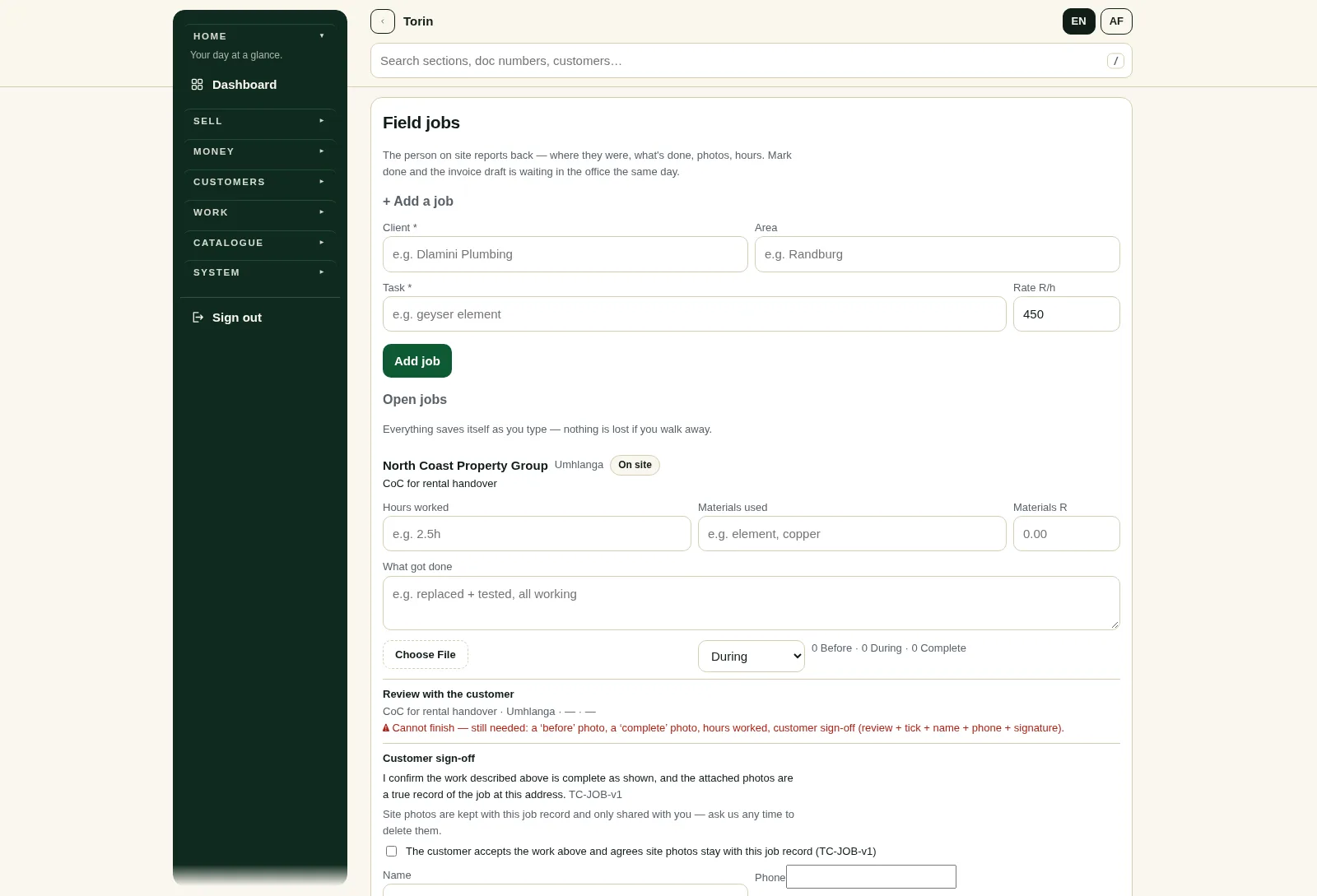1317x896 pixels.
Task: Expand the MONEY sidebar section
Action: tap(260, 151)
